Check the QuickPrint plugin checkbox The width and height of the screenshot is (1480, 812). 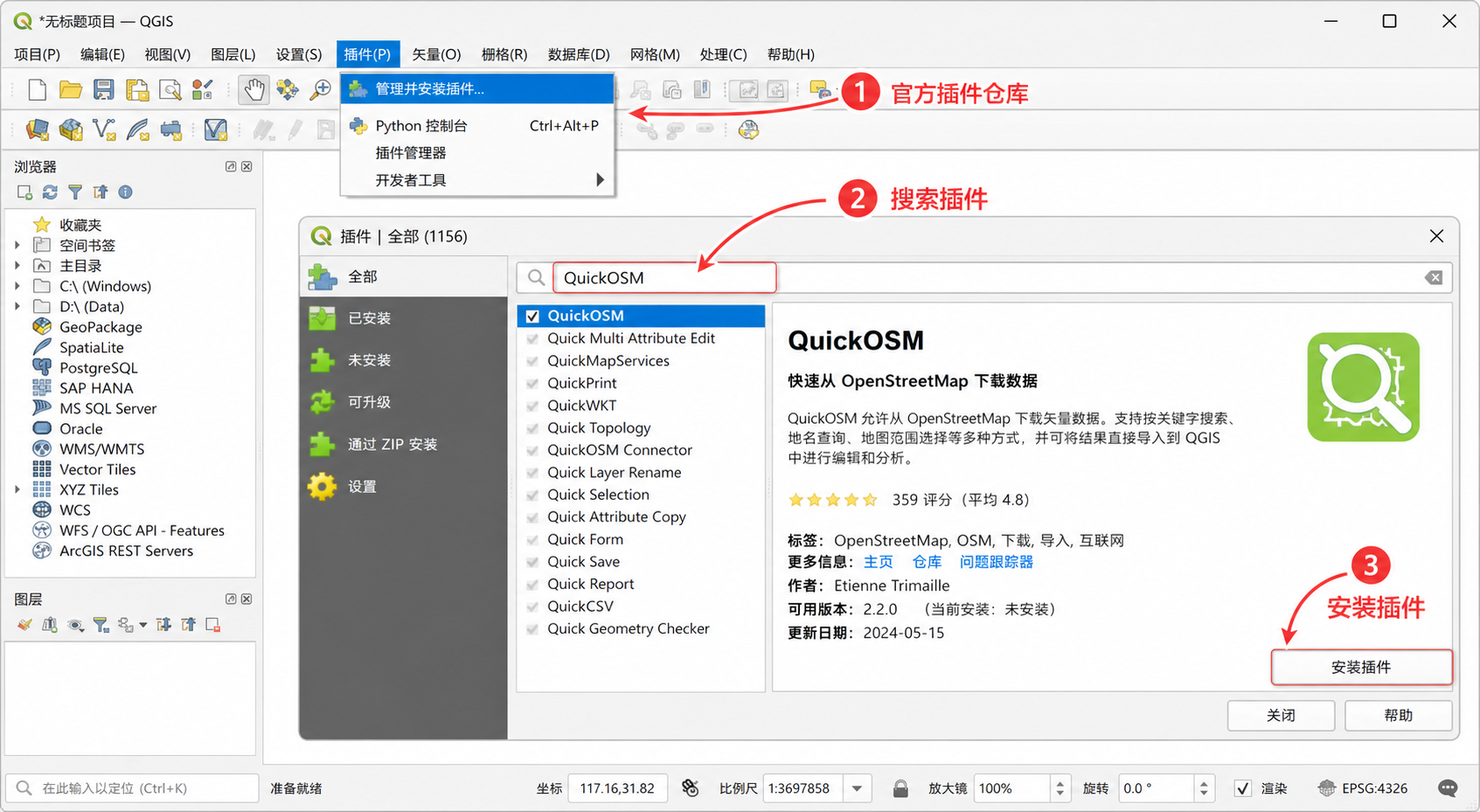coord(532,384)
